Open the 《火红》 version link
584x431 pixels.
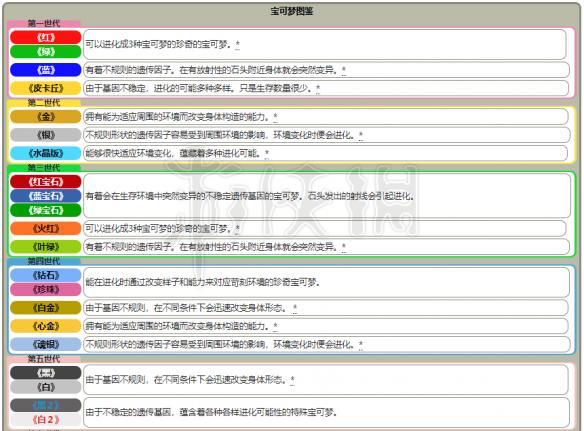pos(46,228)
